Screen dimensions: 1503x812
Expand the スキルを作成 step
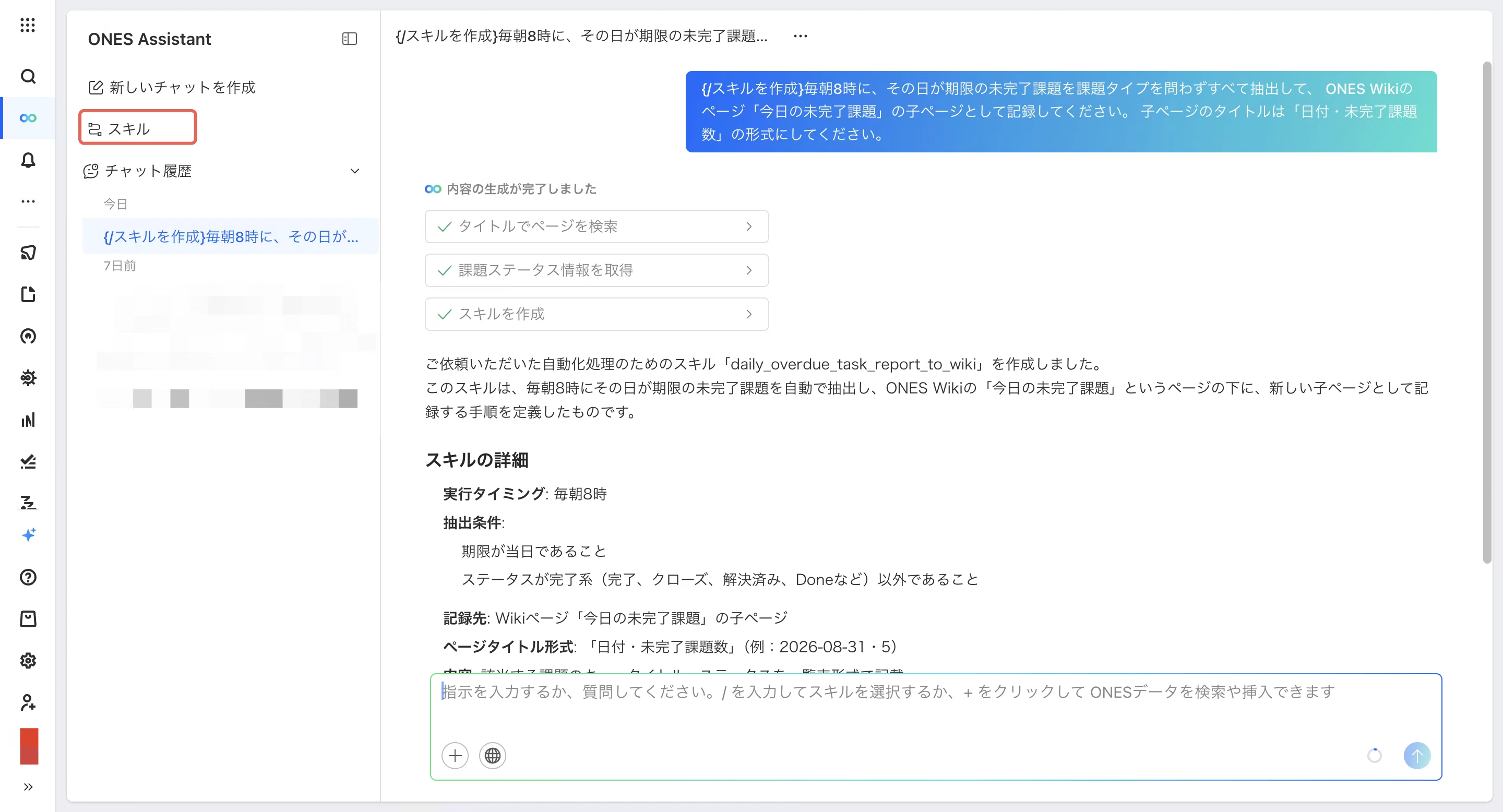(x=597, y=314)
